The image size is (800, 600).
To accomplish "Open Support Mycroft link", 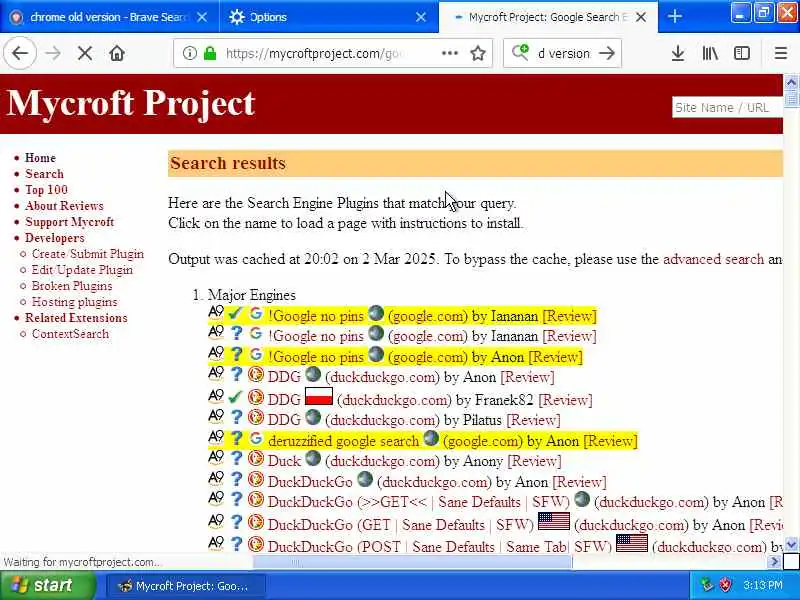I will point(69,222).
